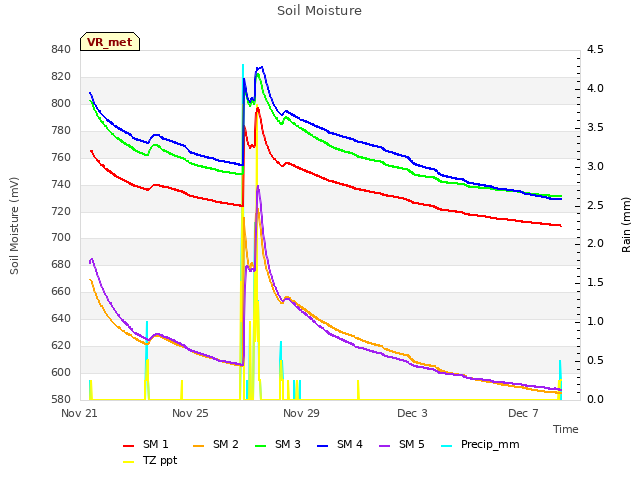Click the 0.0 right axis value
Image resolution: width=640 pixels, height=480 pixels.
[595, 399]
